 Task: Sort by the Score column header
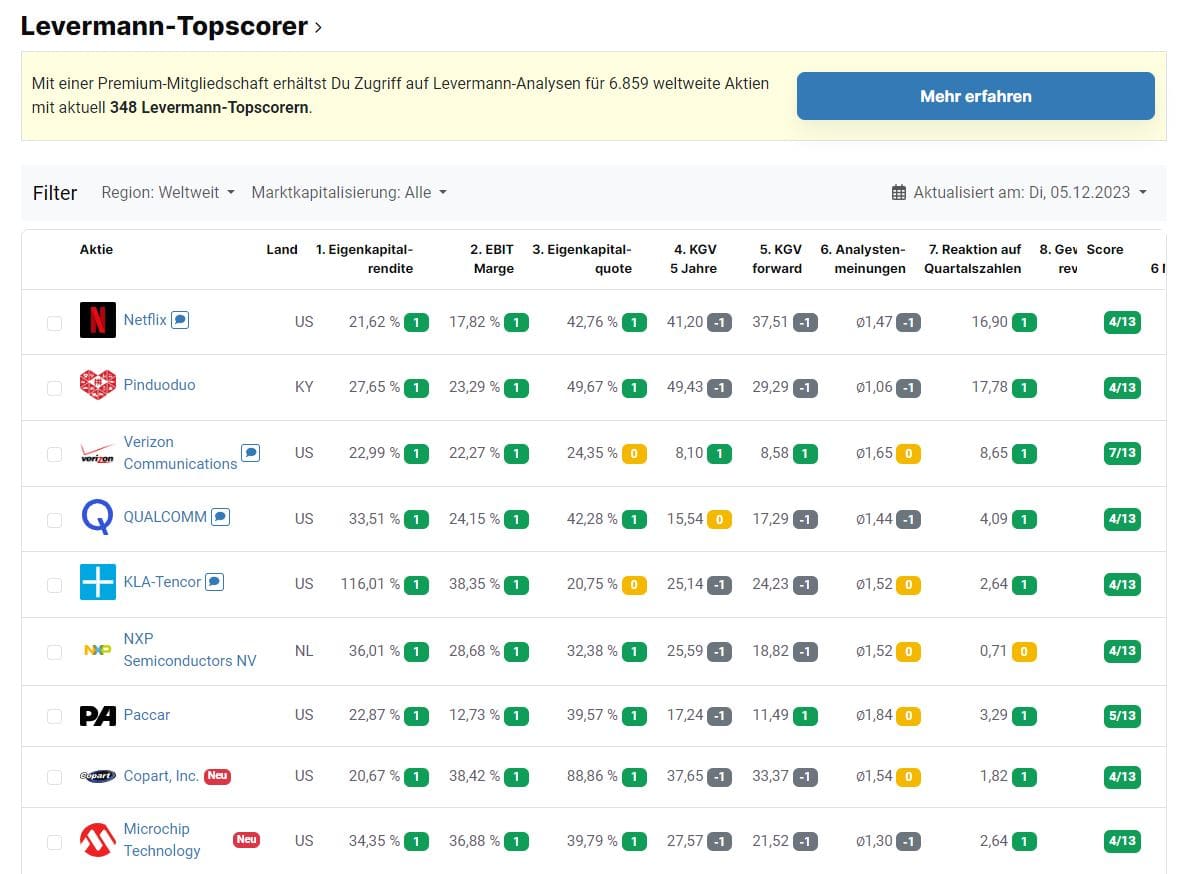[1105, 249]
